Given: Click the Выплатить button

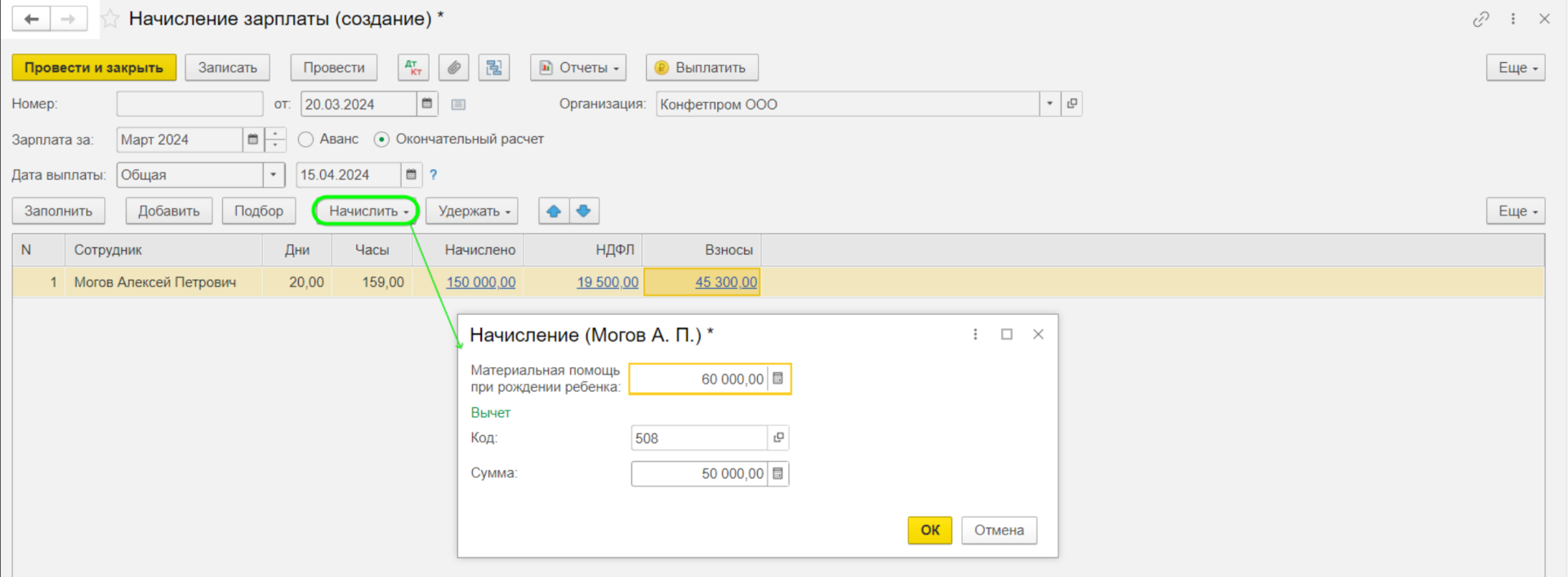Looking at the screenshot, I should (x=702, y=68).
